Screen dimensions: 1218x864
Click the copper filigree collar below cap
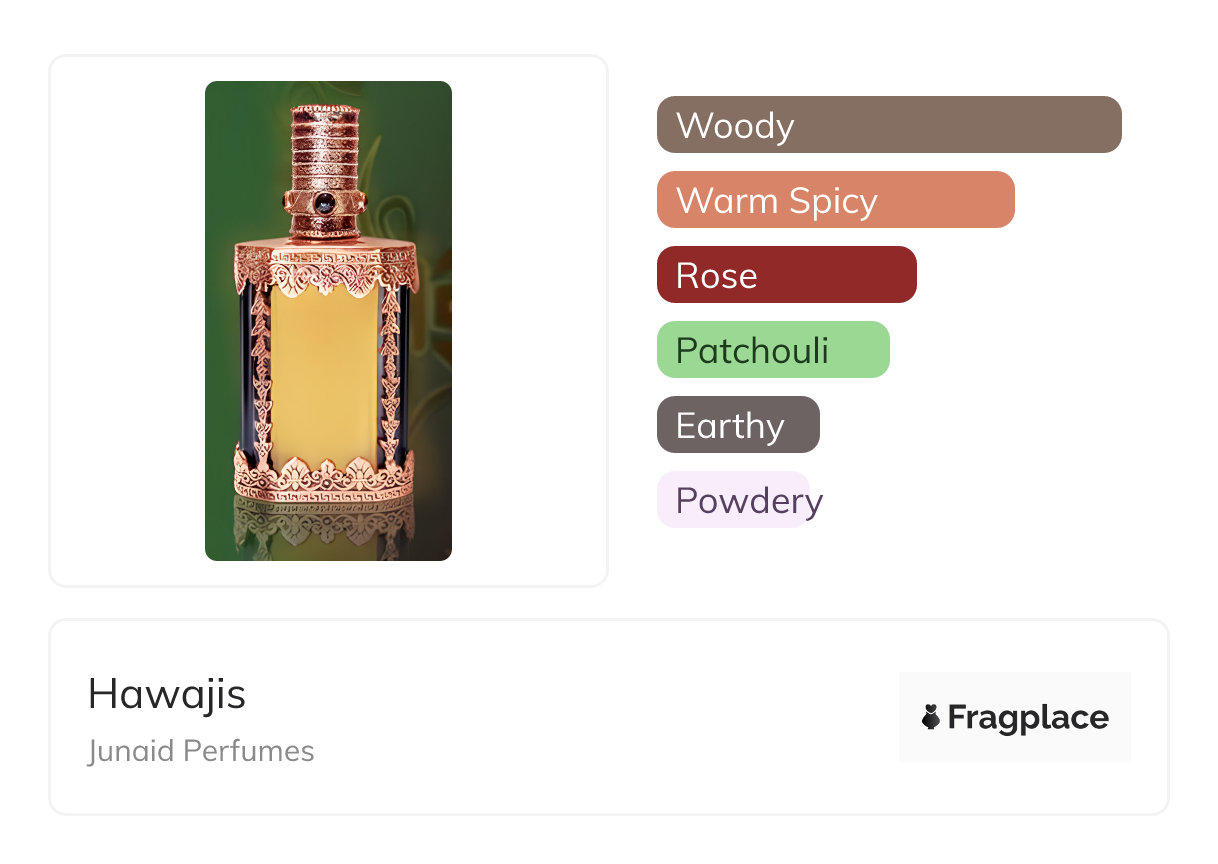324,265
